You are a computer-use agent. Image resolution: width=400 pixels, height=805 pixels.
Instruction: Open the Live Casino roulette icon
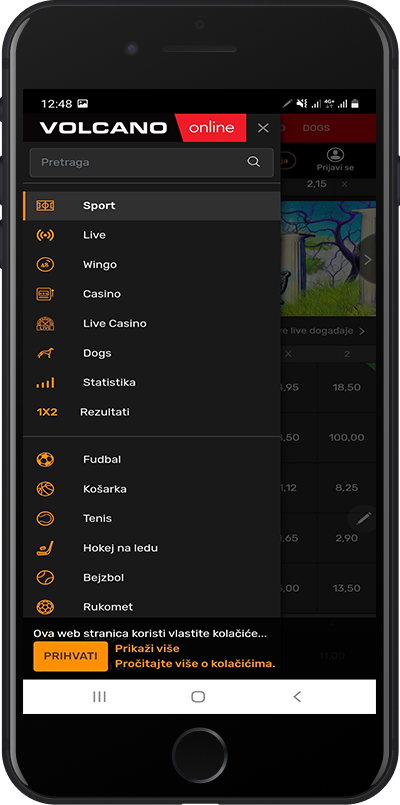pos(45,324)
